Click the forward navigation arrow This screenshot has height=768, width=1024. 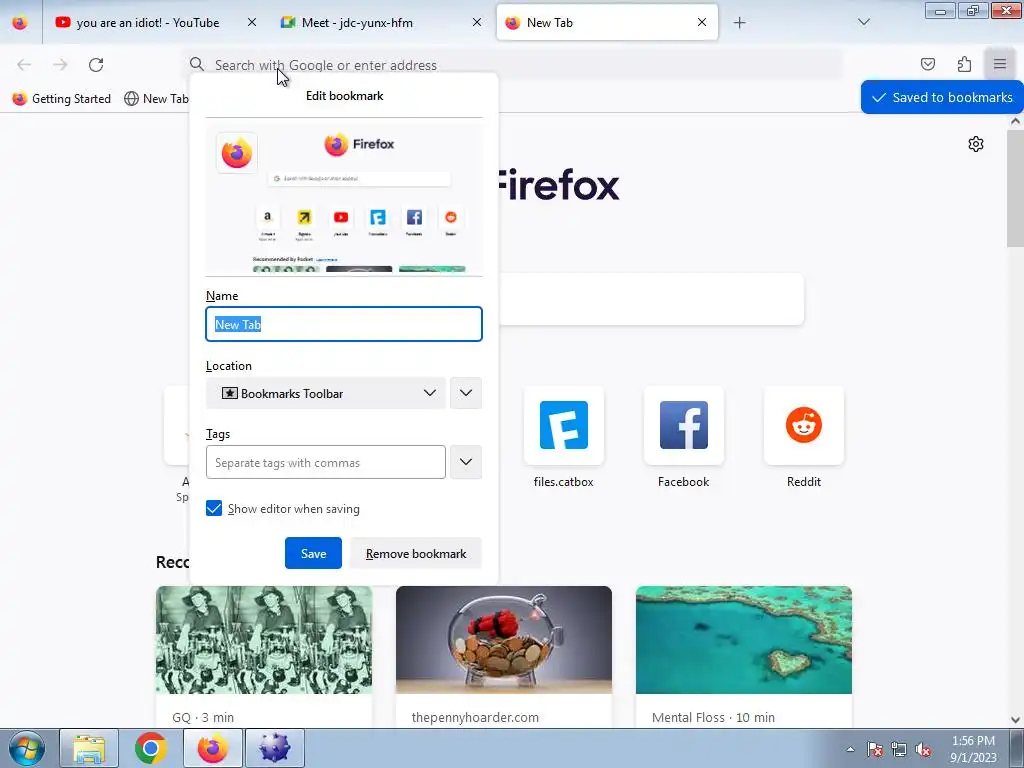(x=60, y=65)
